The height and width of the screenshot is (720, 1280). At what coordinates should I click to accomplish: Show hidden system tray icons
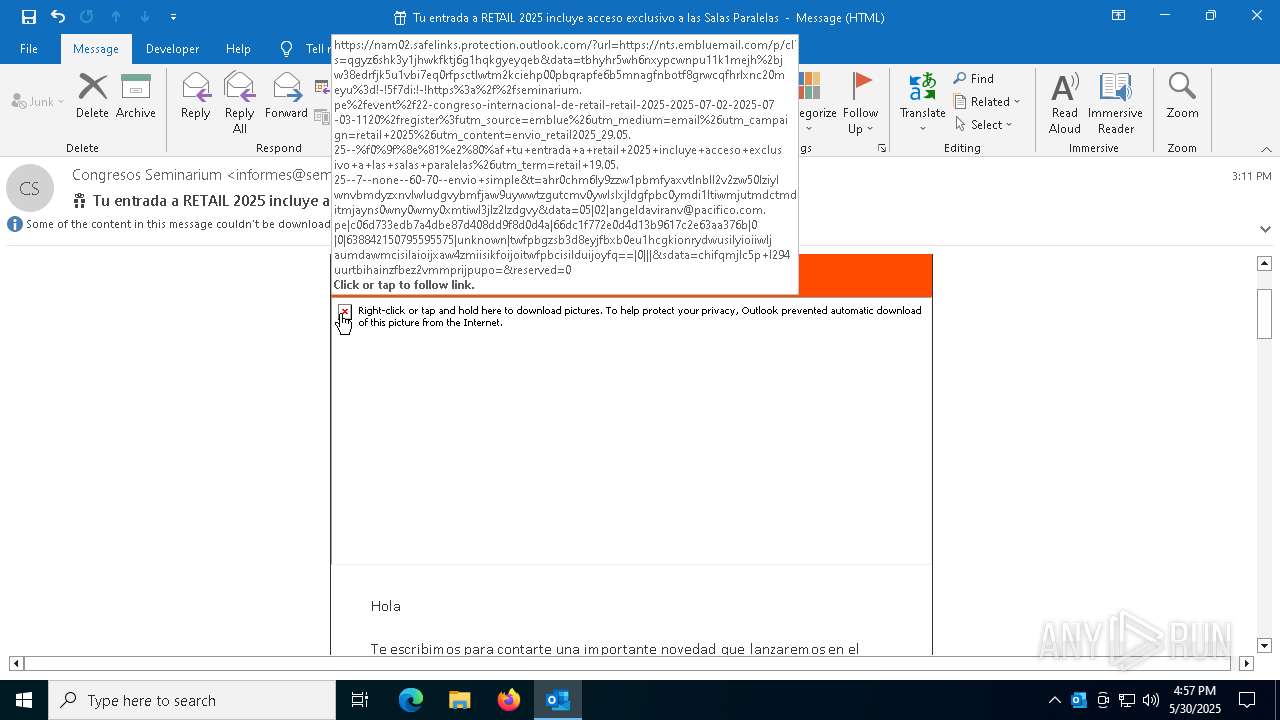pos(1055,700)
